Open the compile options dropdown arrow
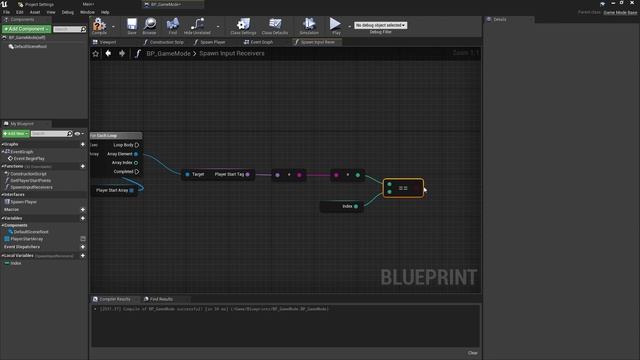 pos(113,27)
